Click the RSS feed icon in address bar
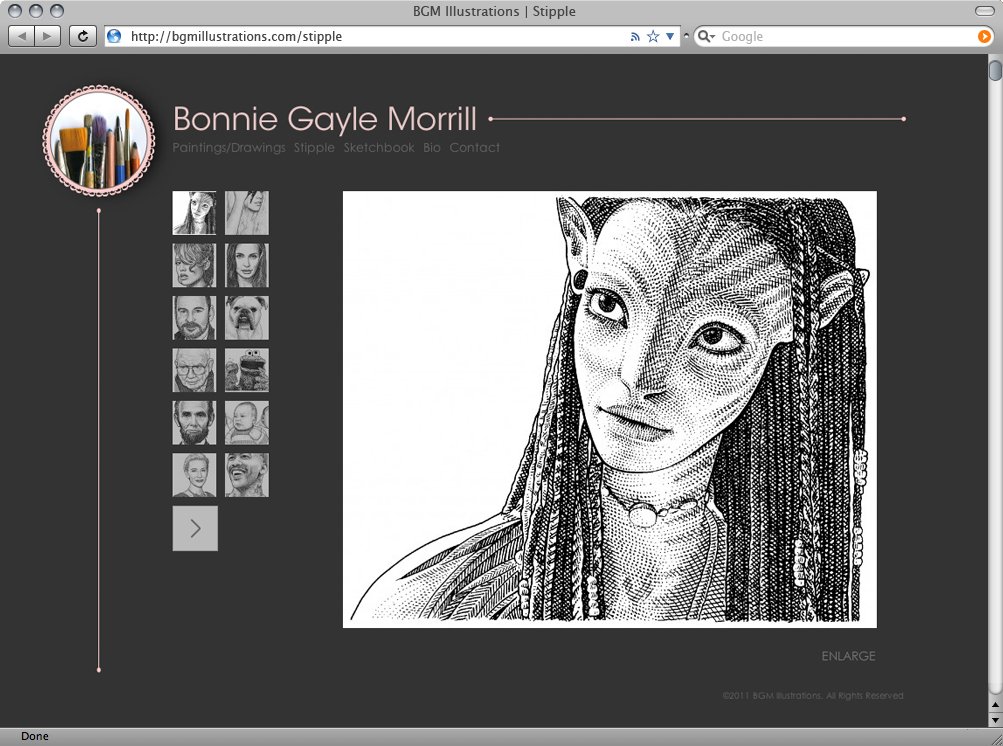This screenshot has height=746, width=1003. [635, 36]
